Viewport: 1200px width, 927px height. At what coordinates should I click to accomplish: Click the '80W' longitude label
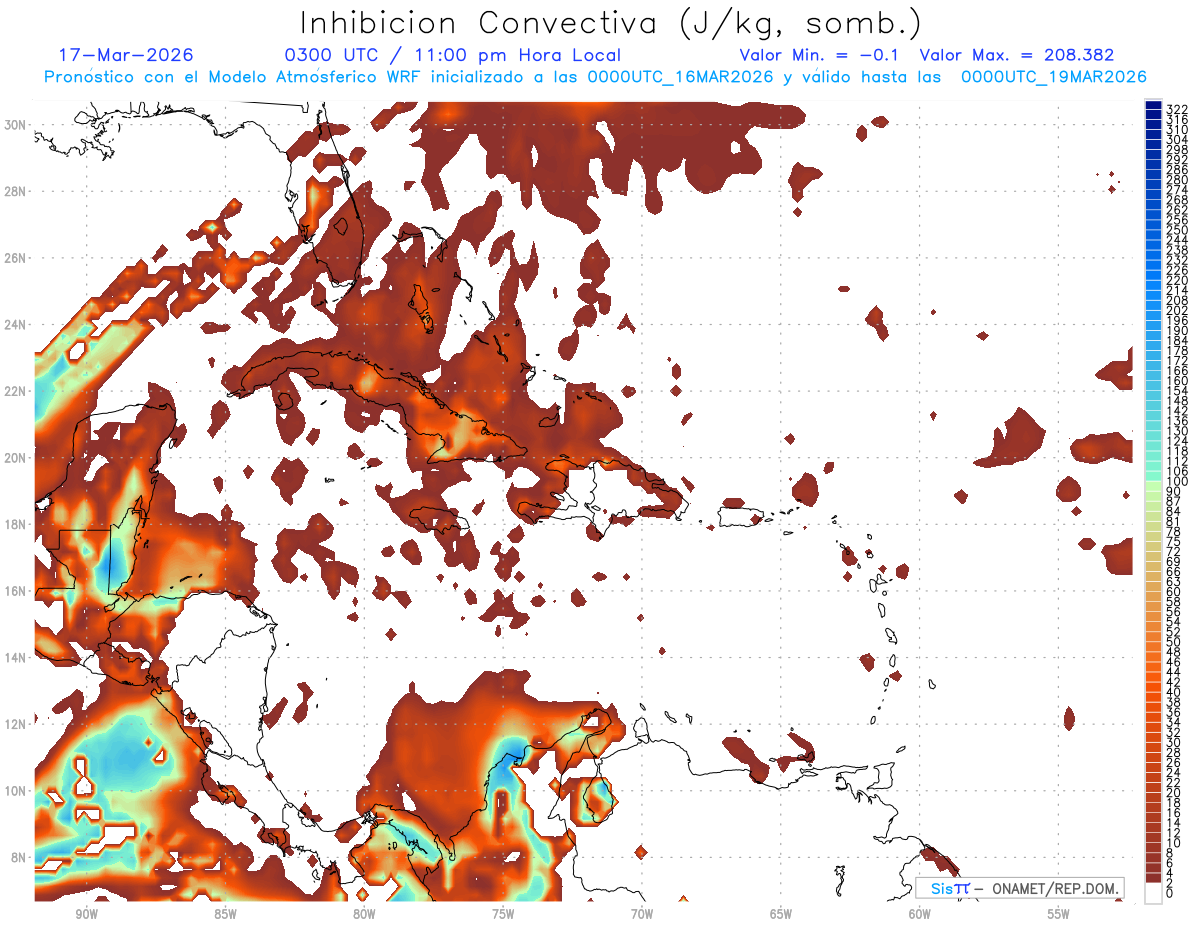tap(364, 914)
